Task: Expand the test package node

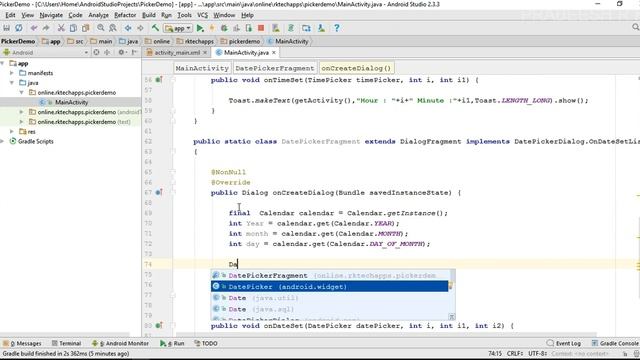Action: (x=22, y=122)
